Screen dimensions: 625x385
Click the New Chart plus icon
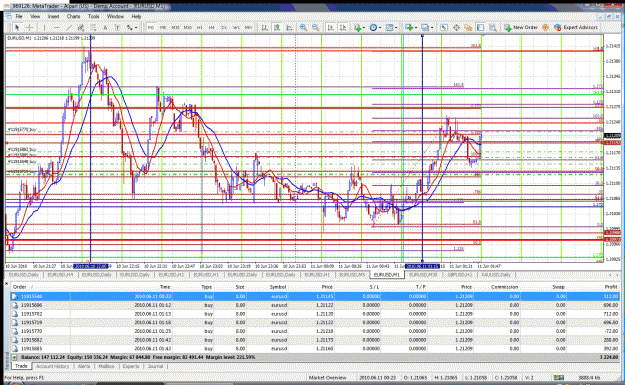pyautogui.click(x=409, y=28)
